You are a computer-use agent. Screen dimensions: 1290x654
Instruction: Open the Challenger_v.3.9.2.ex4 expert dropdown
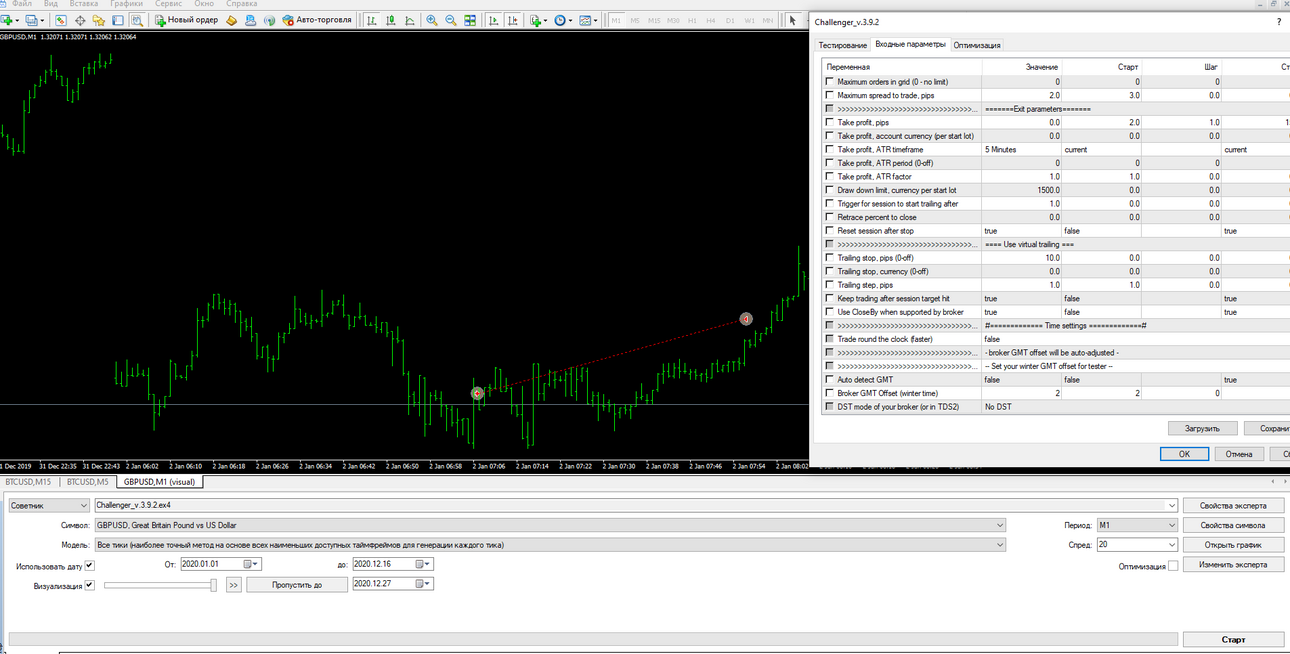point(636,505)
